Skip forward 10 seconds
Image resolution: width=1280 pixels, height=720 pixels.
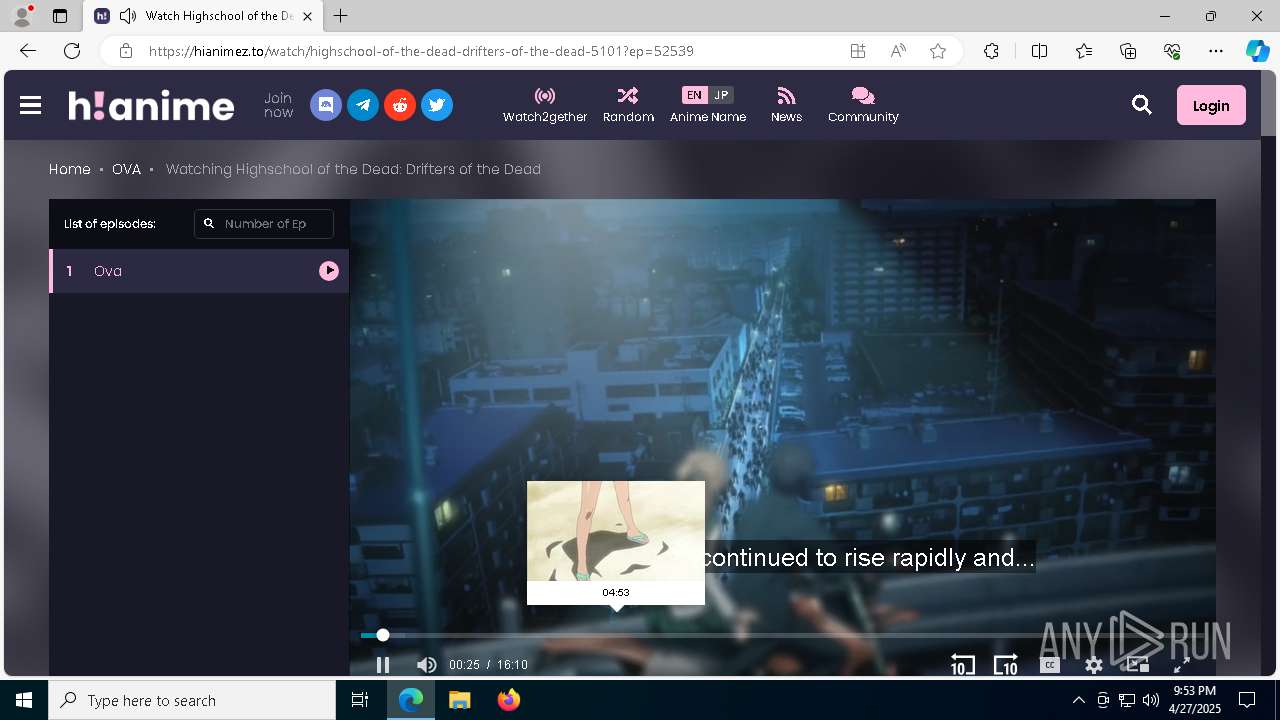pos(1005,665)
